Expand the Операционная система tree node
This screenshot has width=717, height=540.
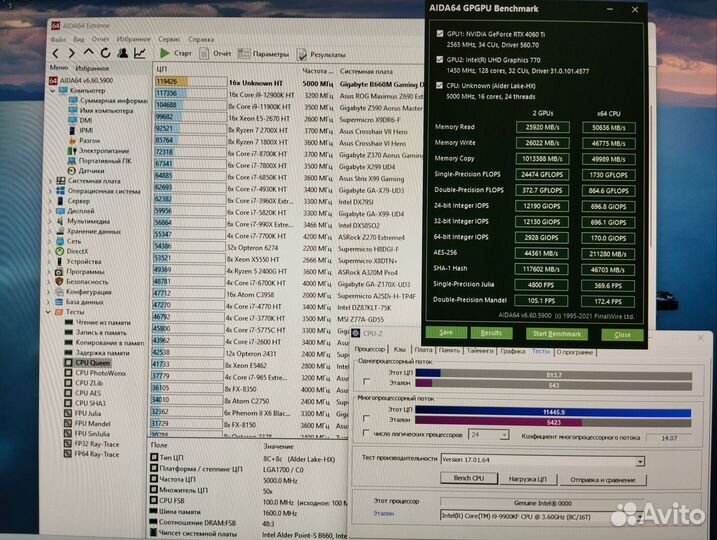[x=50, y=191]
